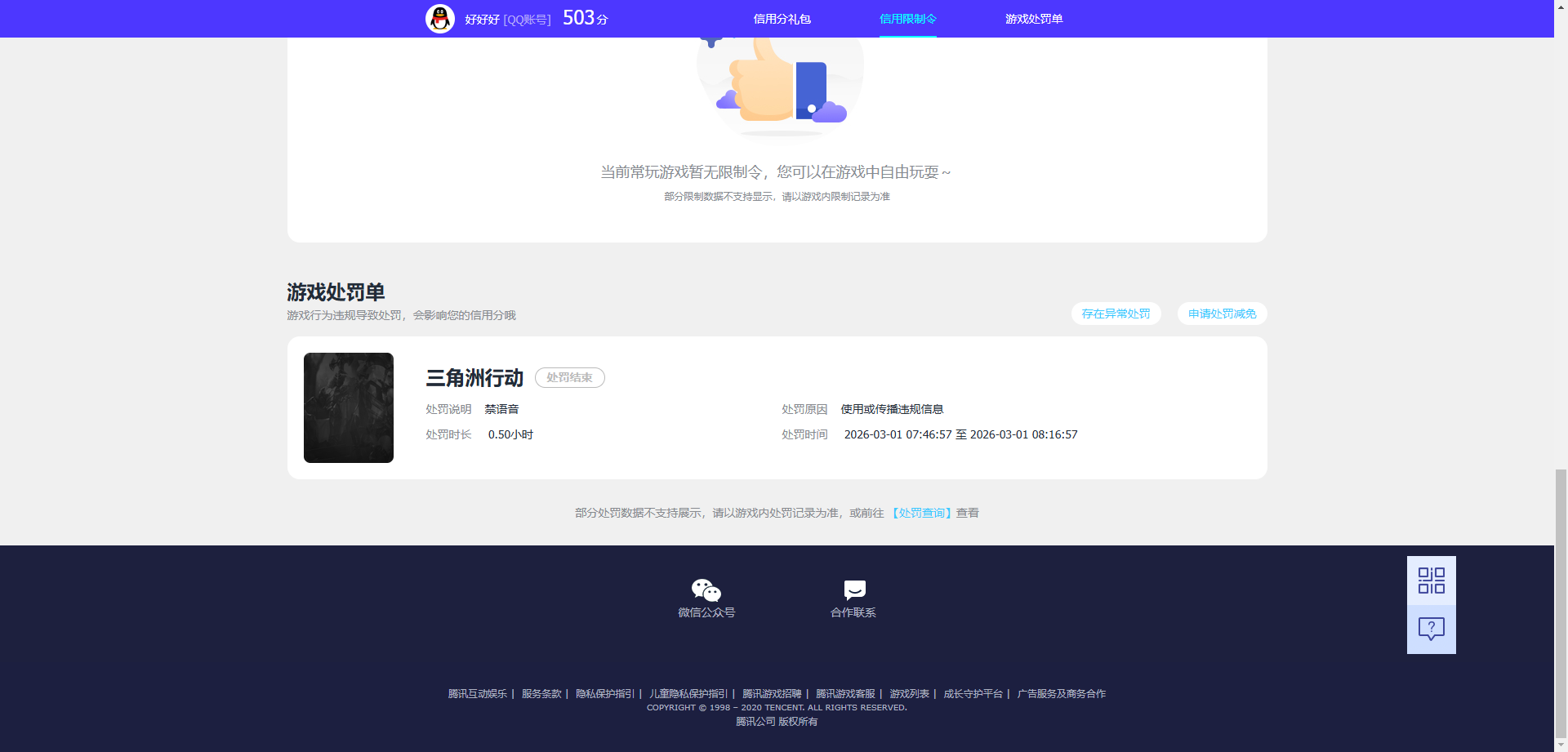
Task: Open 广告服务及商务合作 footer link
Action: coord(1061,694)
